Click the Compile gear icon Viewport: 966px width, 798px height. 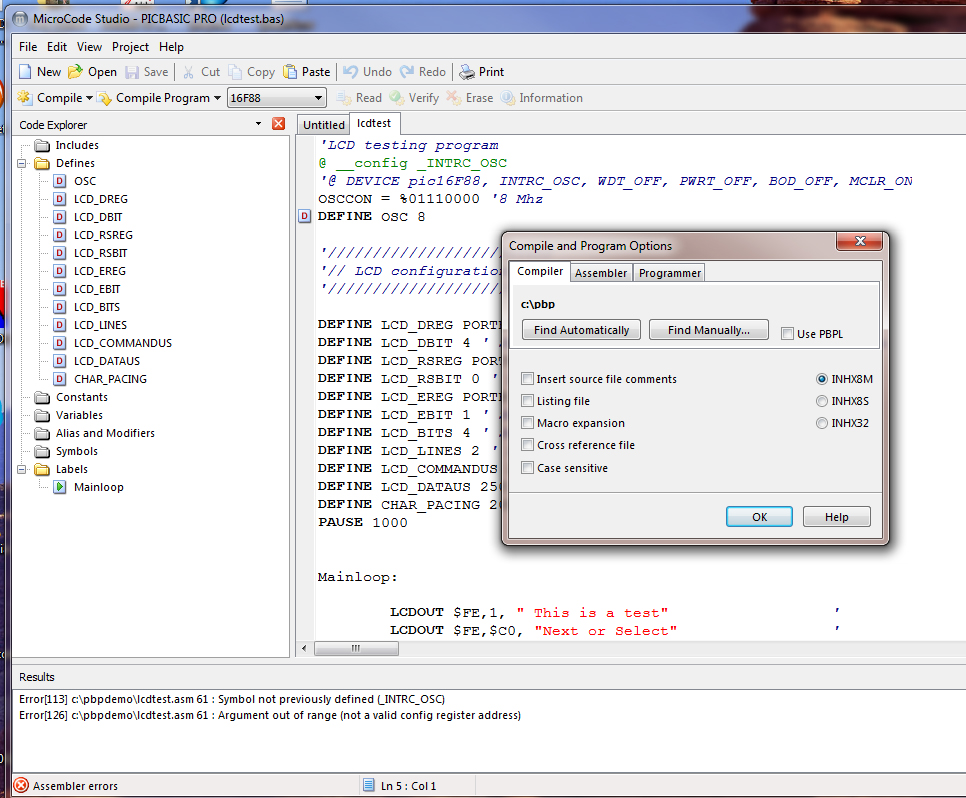[x=25, y=97]
